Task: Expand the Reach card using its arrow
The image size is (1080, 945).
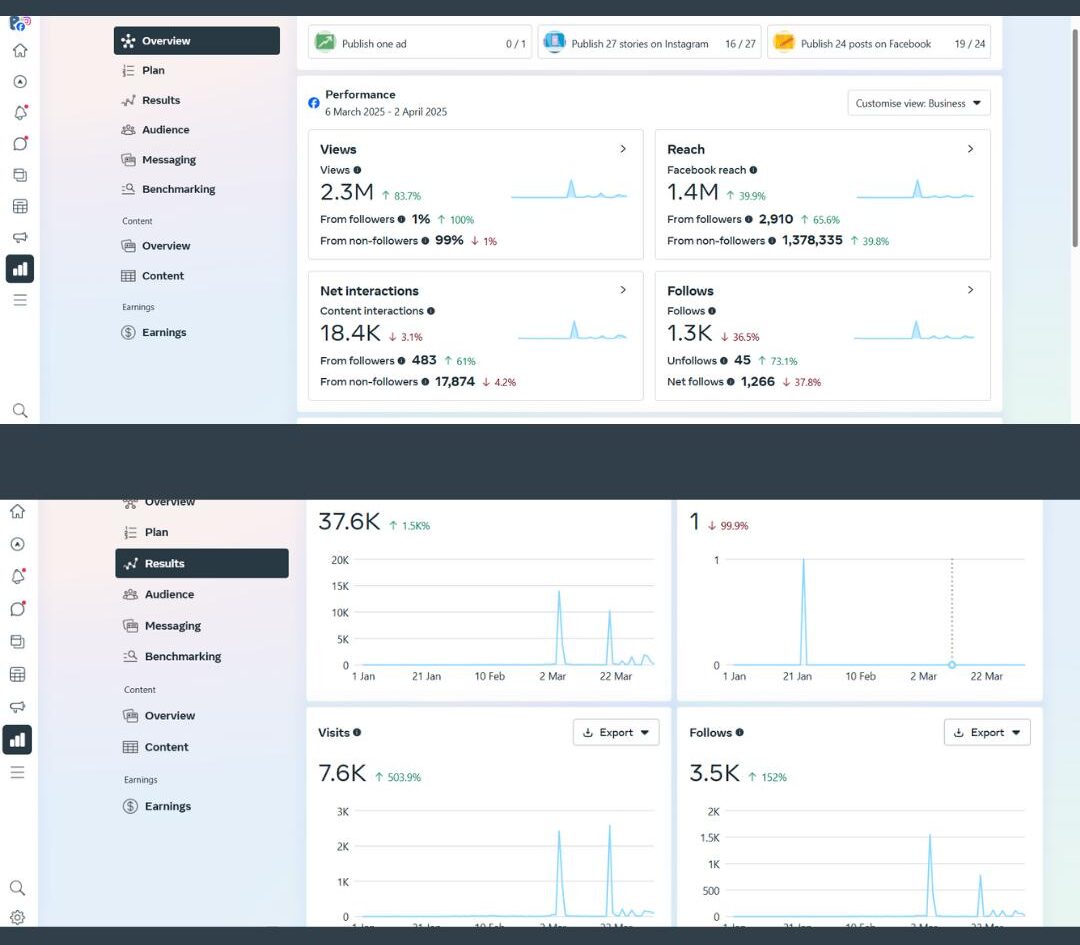Action: click(x=970, y=149)
